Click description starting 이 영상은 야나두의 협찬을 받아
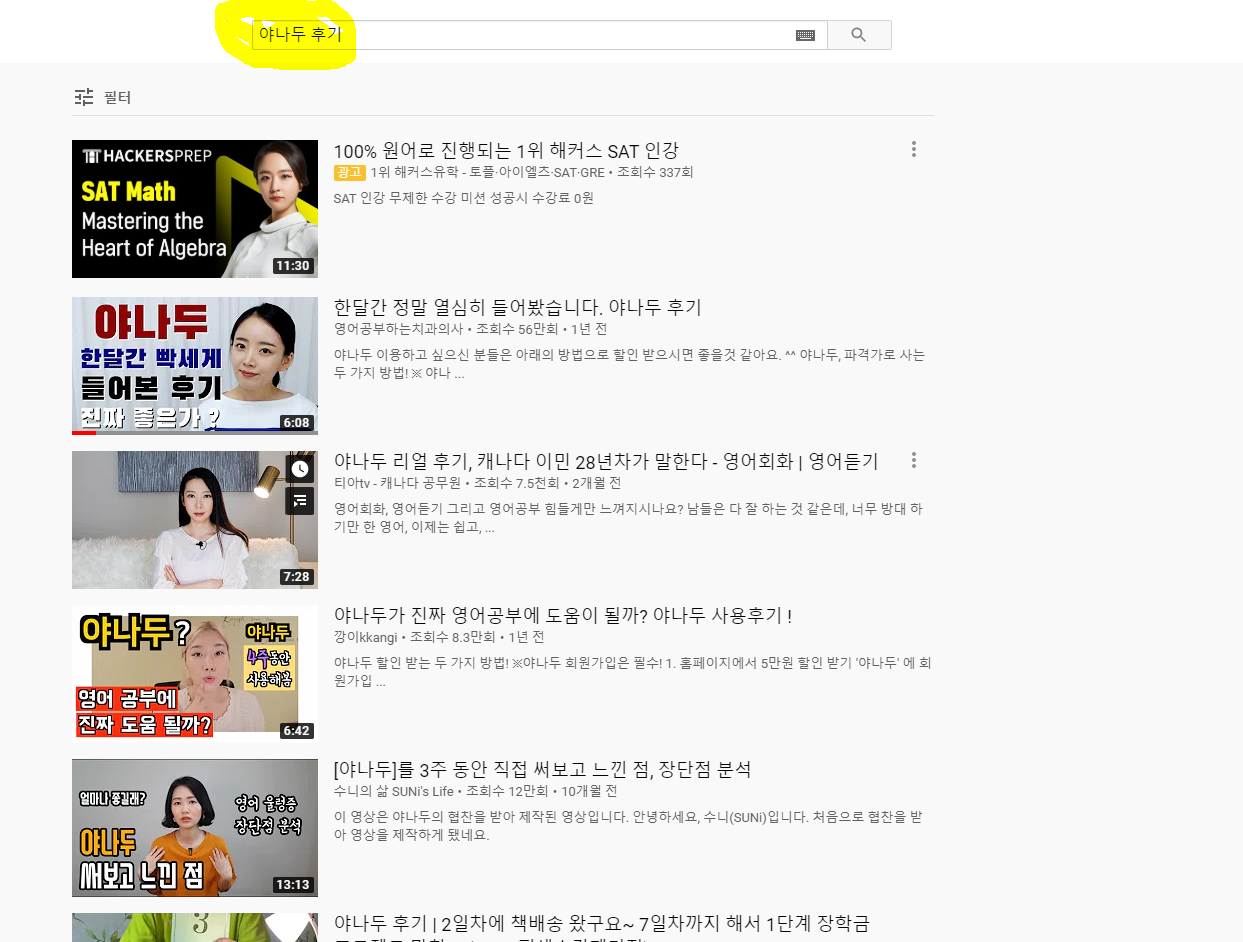Viewport: 1243px width, 942px height. click(628, 826)
